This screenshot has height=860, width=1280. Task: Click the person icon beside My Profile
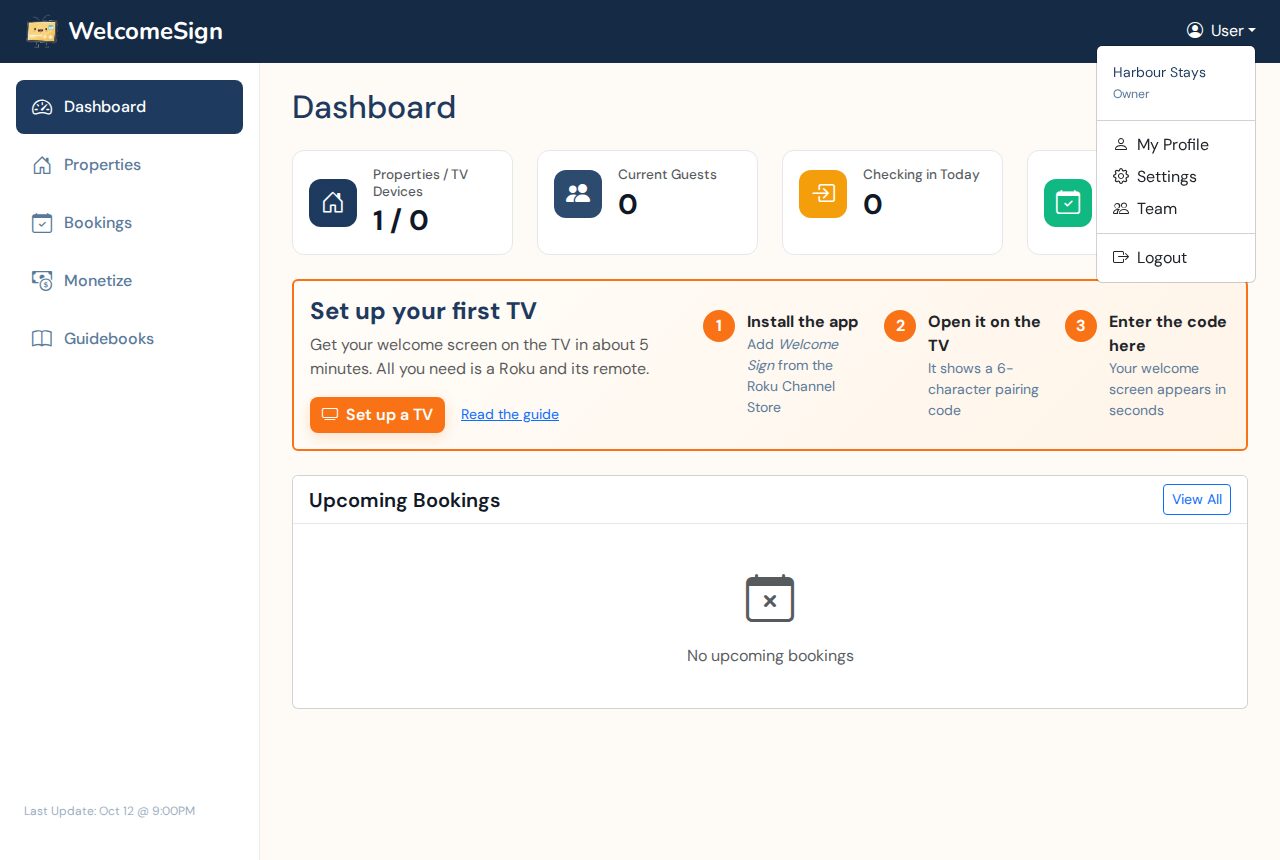click(x=1121, y=145)
